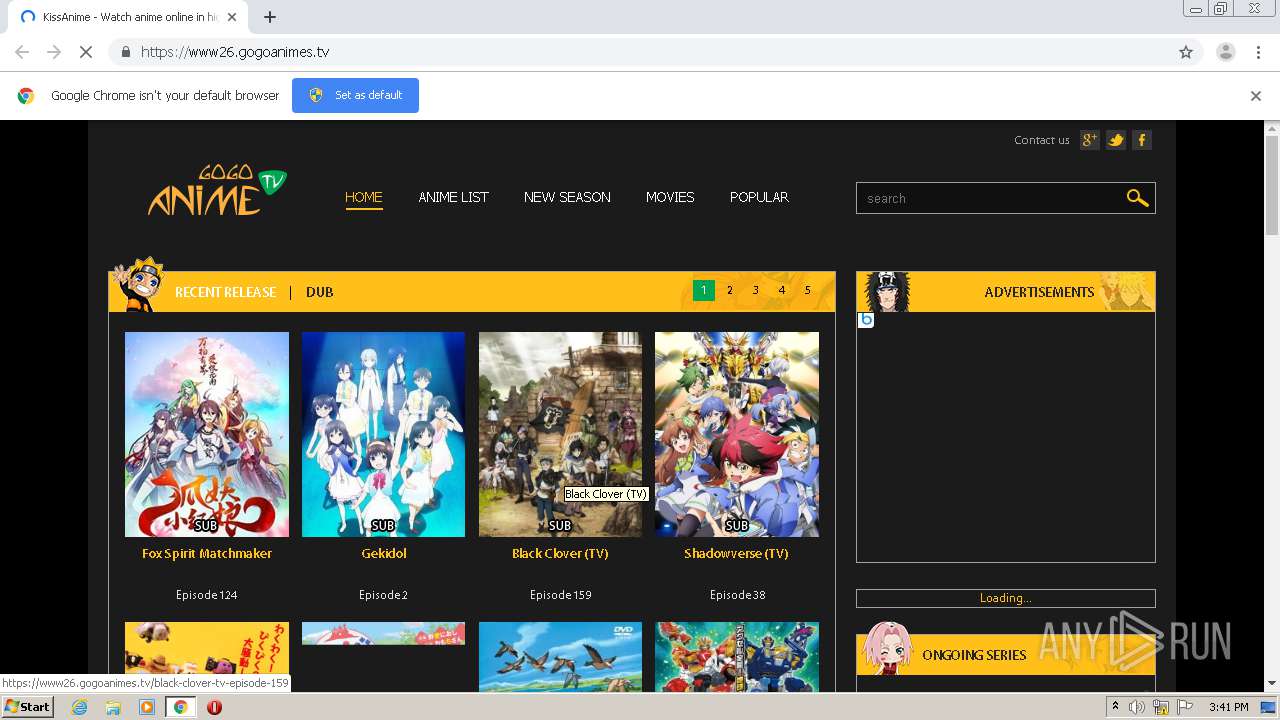Open the Twitter social icon
Screen dimensions: 1280x720
click(1116, 140)
